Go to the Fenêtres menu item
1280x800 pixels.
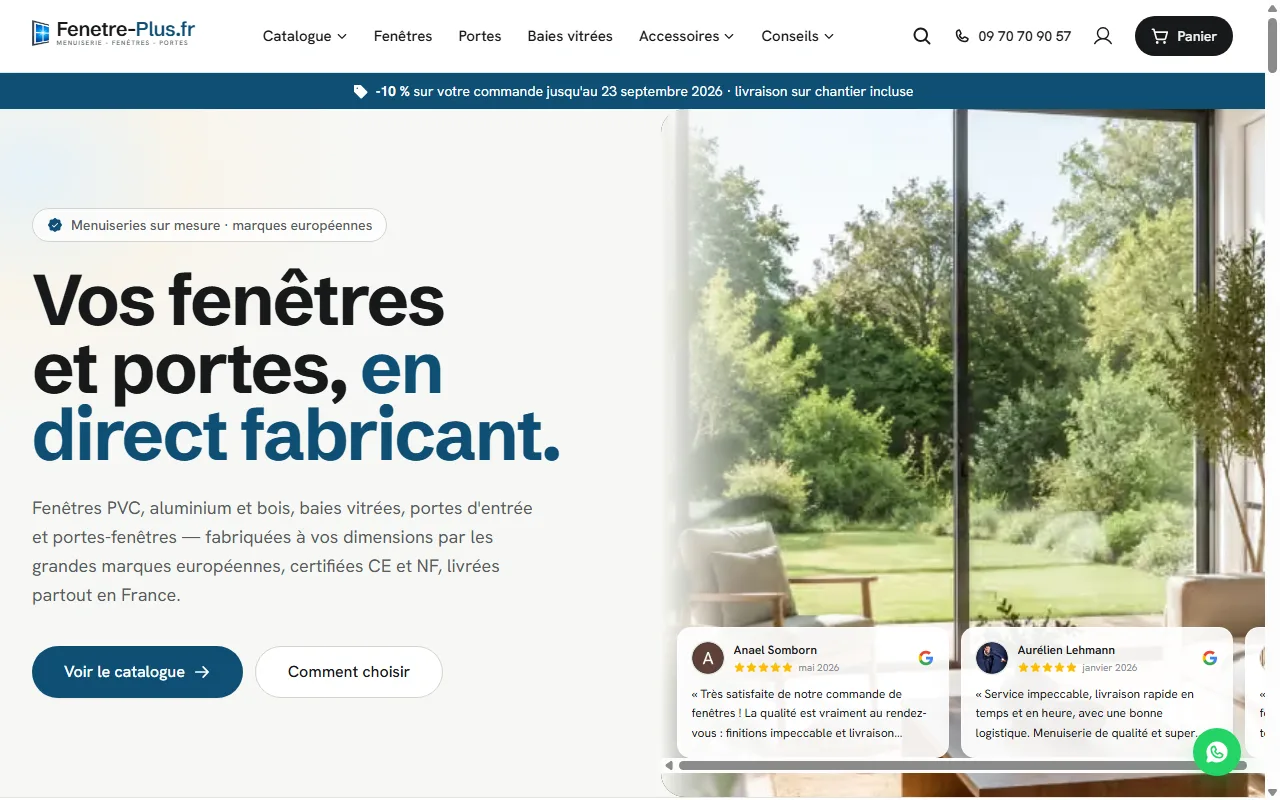[403, 36]
